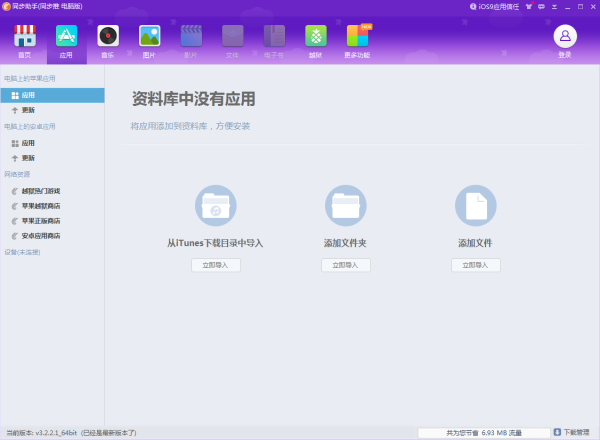Click the iTunes import folder circle icon
The height and width of the screenshot is (440, 600).
[x=215, y=206]
